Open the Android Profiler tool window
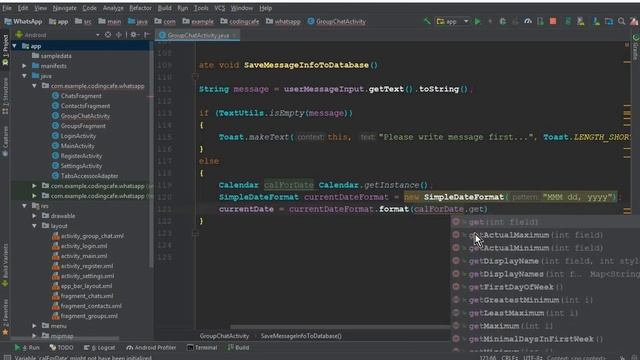The height and width of the screenshot is (360, 640). (151, 348)
